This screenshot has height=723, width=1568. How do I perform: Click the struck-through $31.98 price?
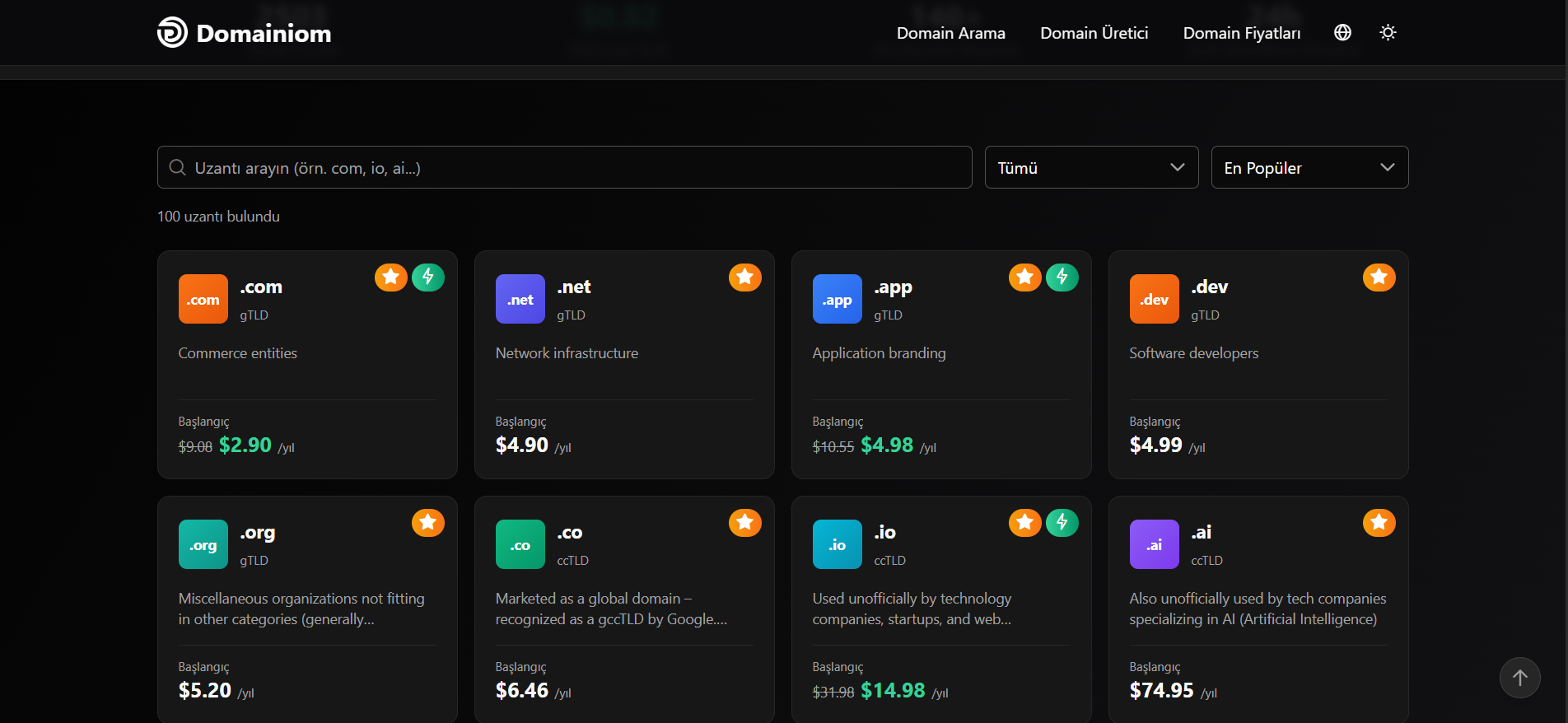click(x=833, y=693)
